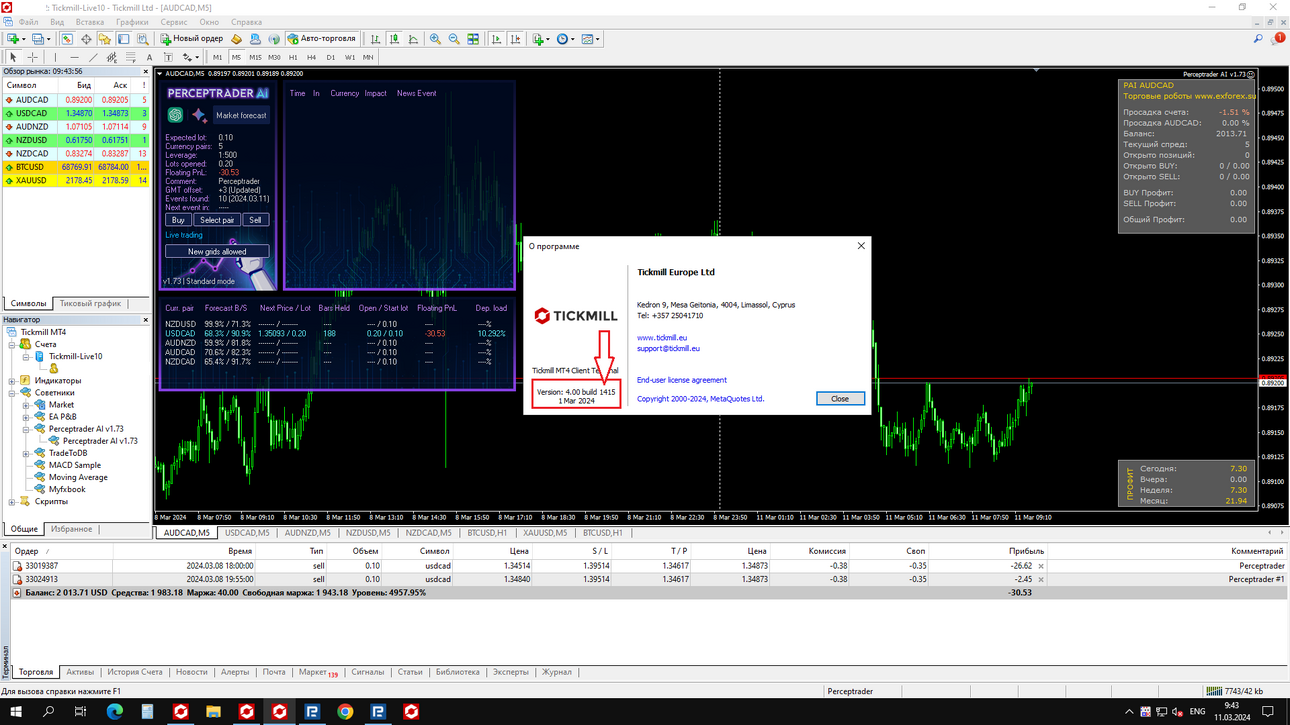Click the zoom out magnifier icon
This screenshot has width=1290, height=725.
454,39
